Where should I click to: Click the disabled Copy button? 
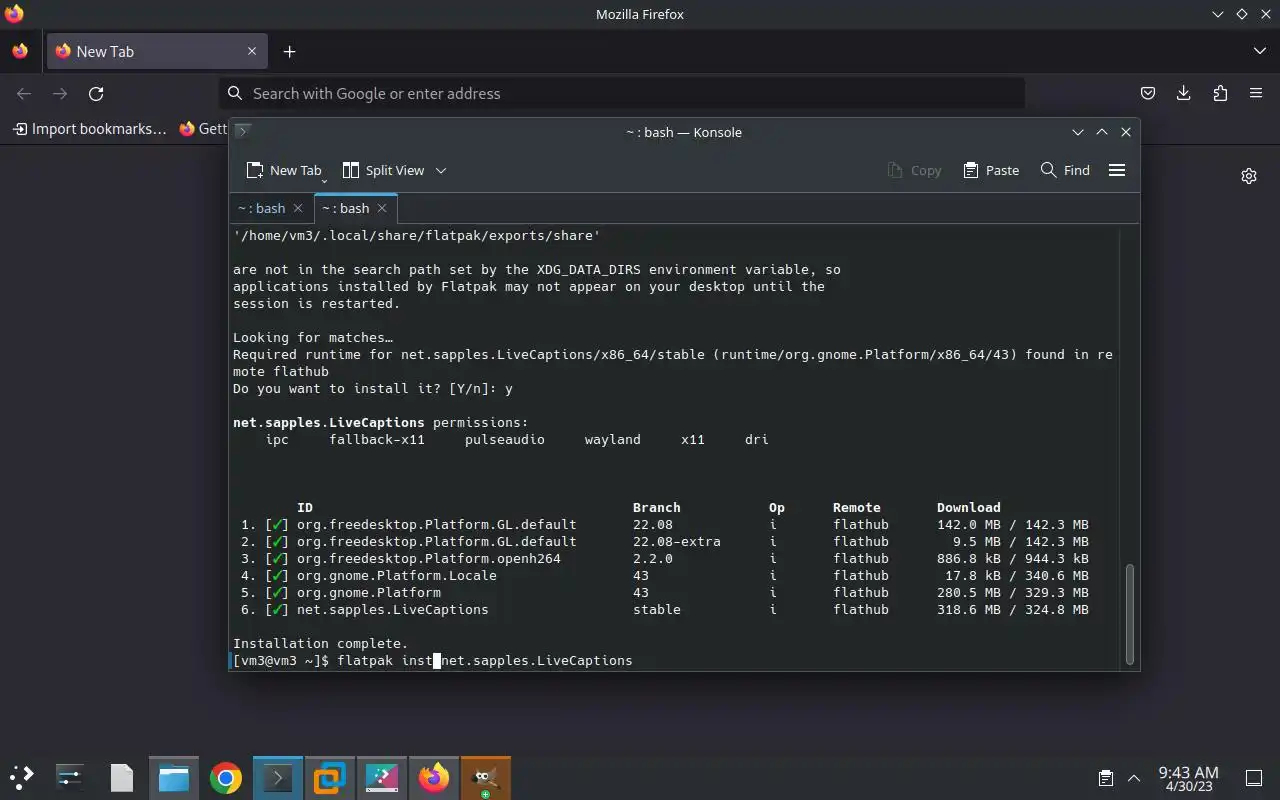coord(914,170)
